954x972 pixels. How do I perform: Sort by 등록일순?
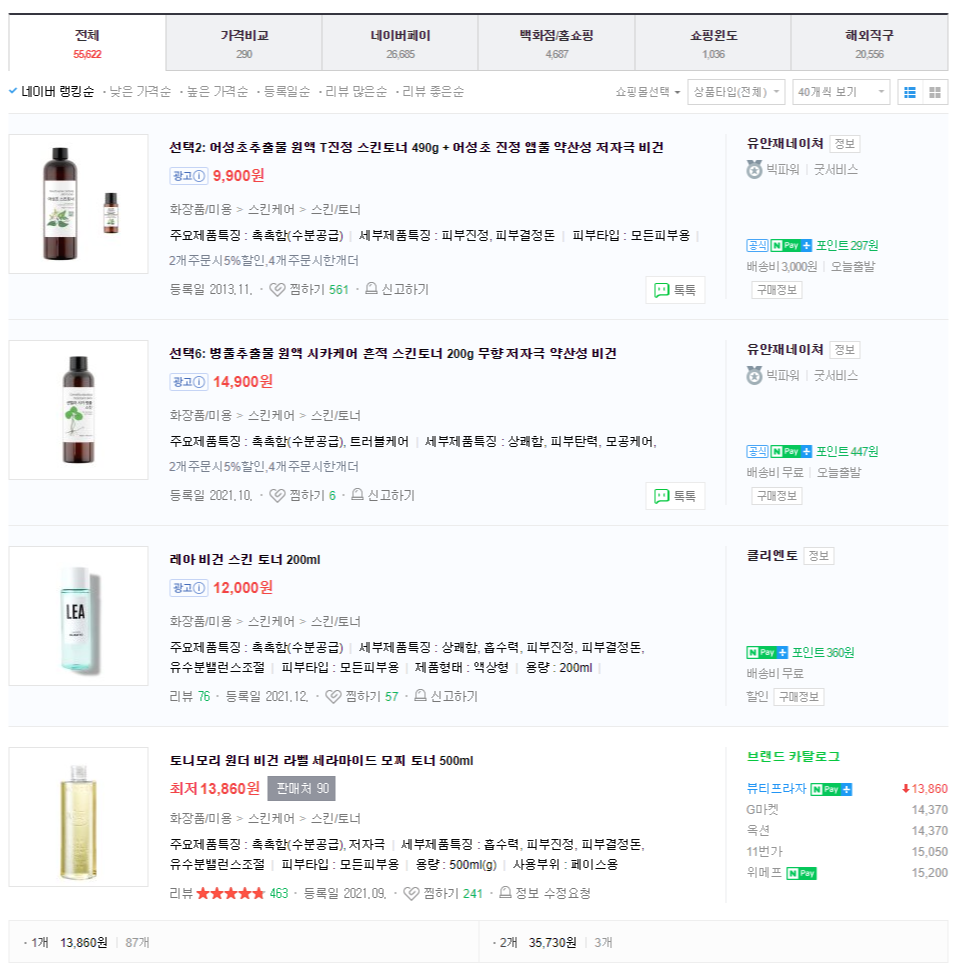[x=286, y=92]
